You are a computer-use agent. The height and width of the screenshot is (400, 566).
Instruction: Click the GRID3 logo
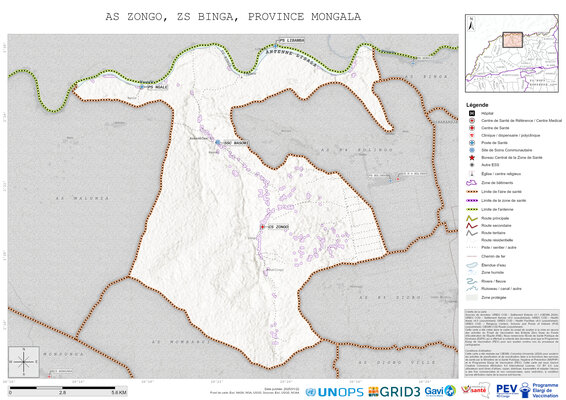click(x=394, y=392)
